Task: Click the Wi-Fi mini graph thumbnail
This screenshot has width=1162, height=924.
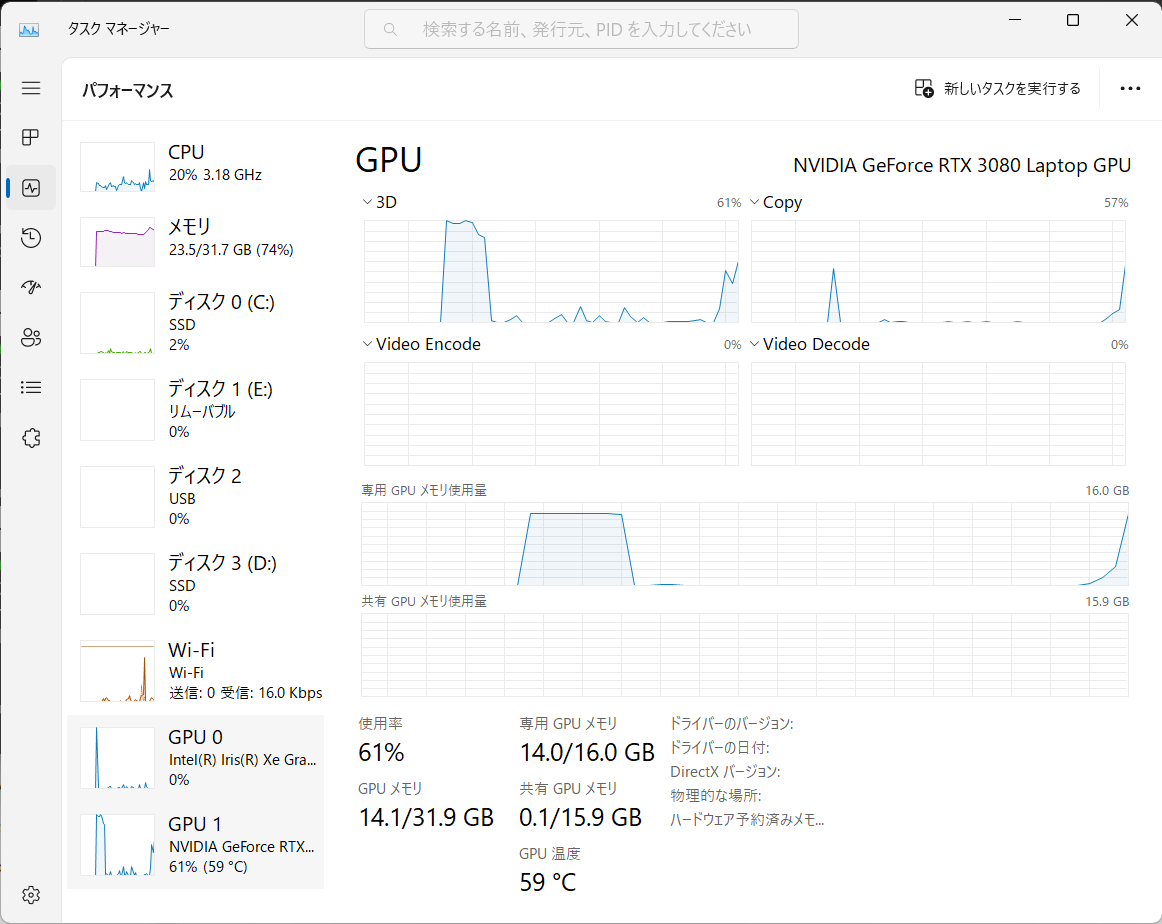Action: point(118,671)
